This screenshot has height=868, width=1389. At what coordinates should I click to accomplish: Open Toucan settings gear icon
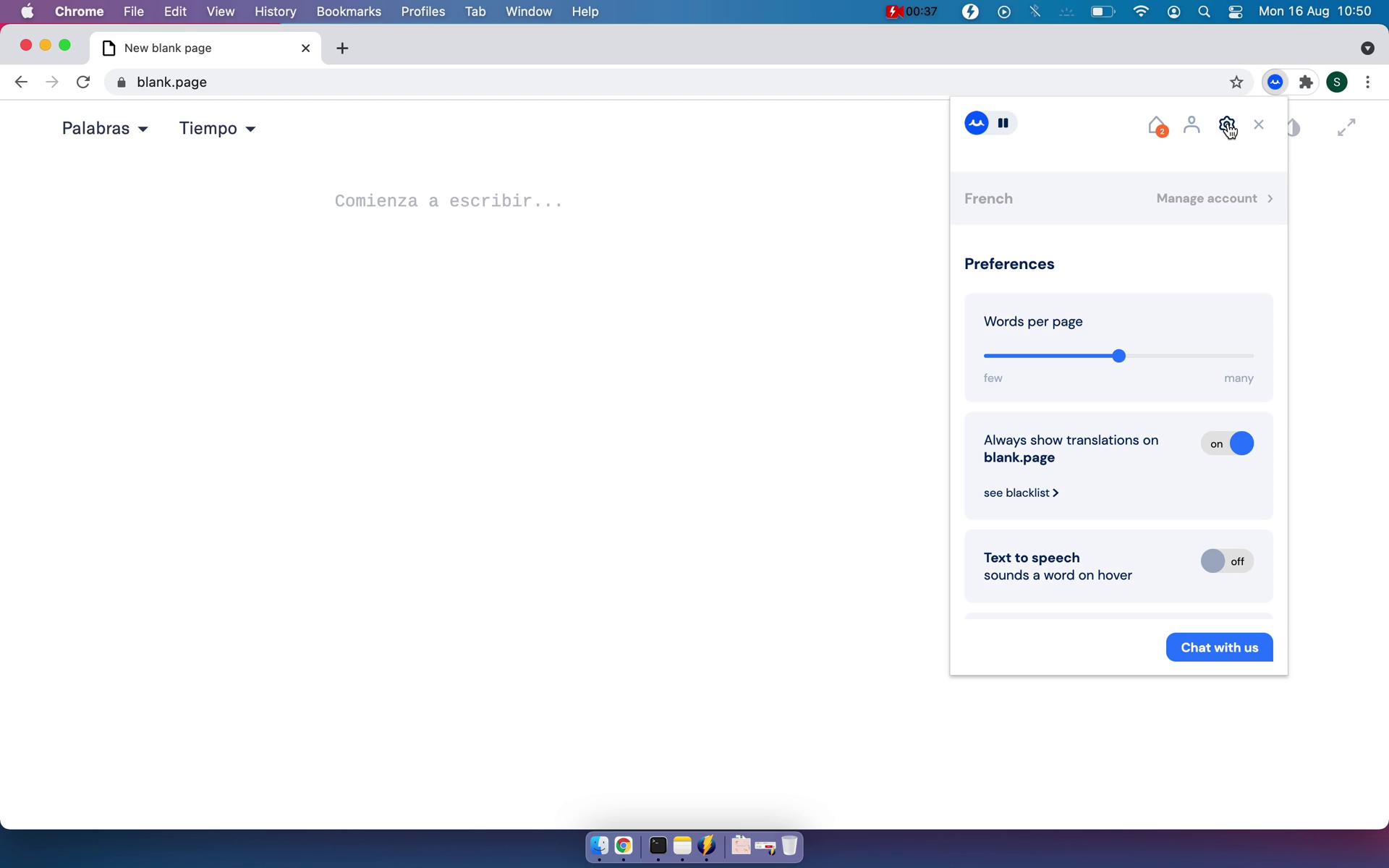[x=1227, y=125]
